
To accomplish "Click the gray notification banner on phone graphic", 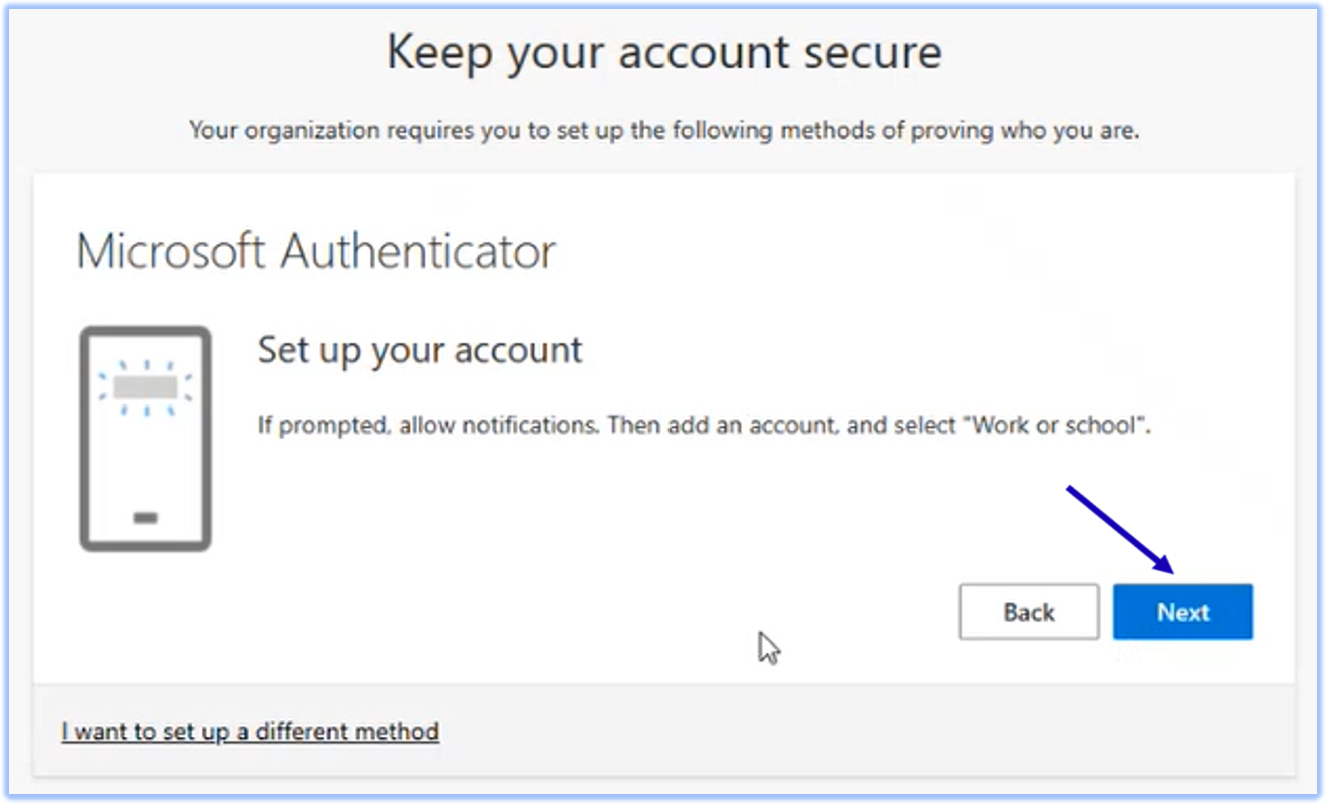I will pyautogui.click(x=145, y=387).
